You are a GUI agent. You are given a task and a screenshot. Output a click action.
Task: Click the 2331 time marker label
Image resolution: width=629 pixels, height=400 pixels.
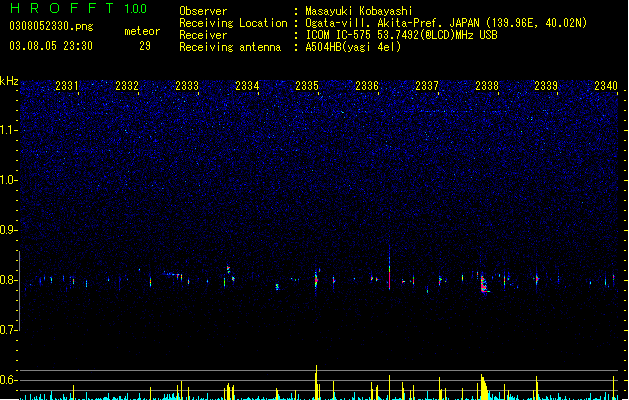67,86
